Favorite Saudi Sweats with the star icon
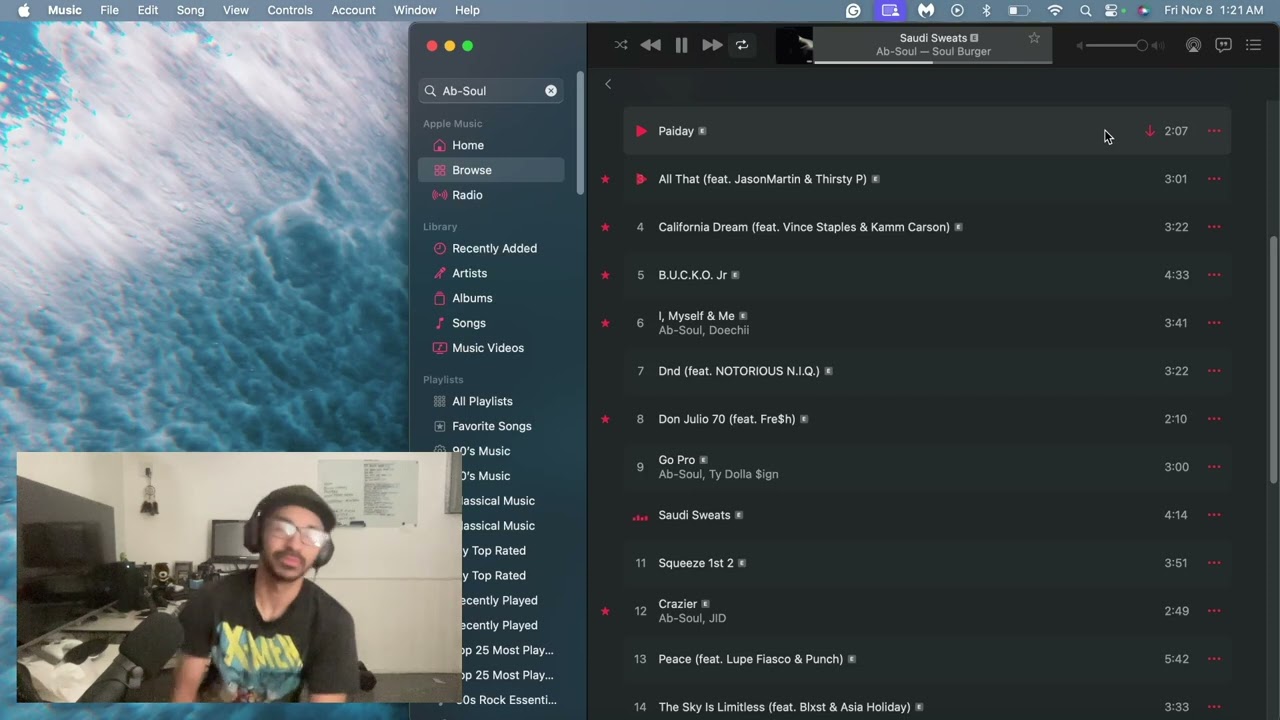The image size is (1280, 720). coord(1034,38)
